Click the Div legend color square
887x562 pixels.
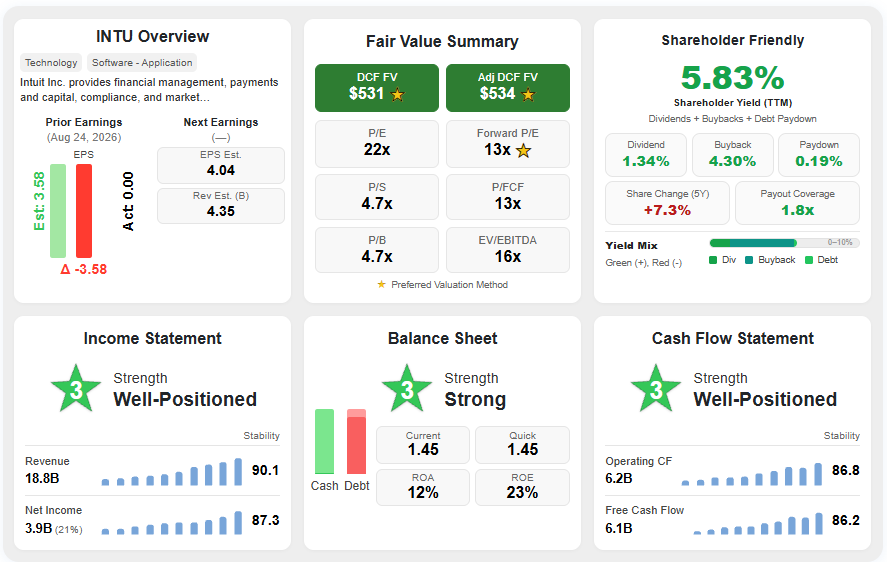pyautogui.click(x=713, y=260)
